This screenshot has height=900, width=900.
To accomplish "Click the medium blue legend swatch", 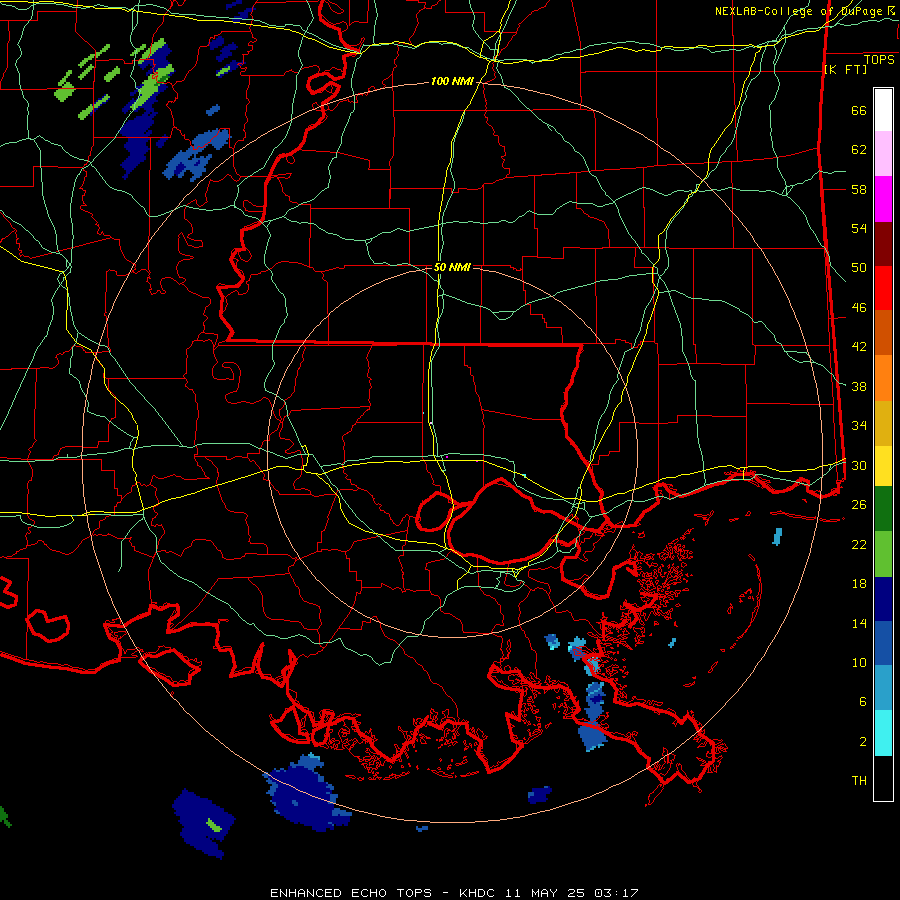I will tap(883, 643).
